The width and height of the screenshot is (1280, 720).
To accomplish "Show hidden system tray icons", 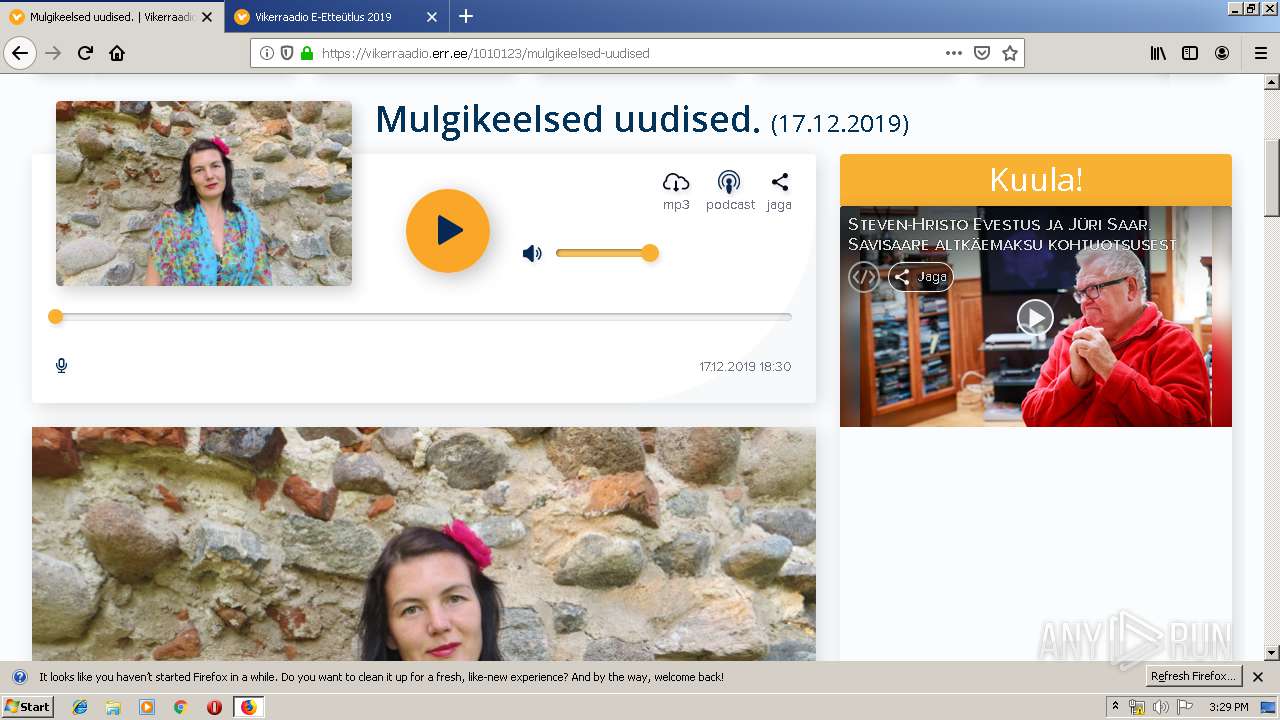I will pyautogui.click(x=1116, y=707).
